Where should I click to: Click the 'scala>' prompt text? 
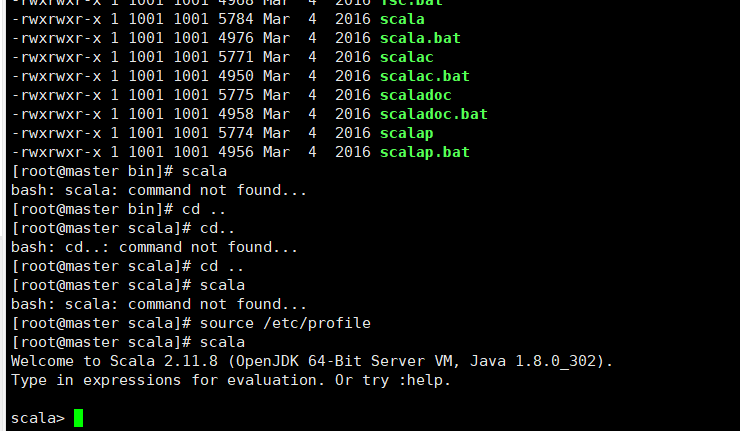(38, 418)
